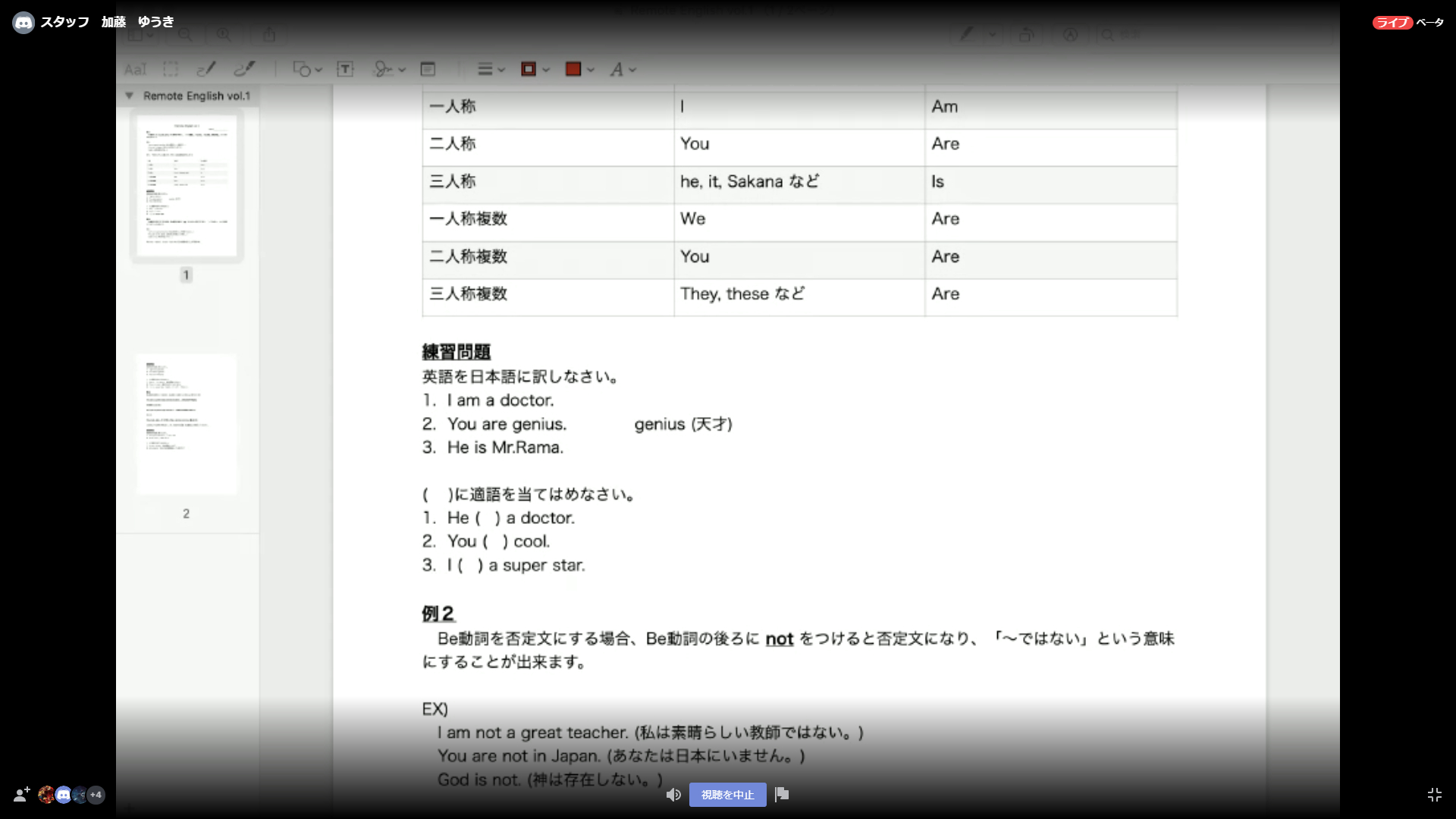Screen dimensions: 1456x819
Task: Open the line style dropdown
Action: pyautogui.click(x=491, y=70)
